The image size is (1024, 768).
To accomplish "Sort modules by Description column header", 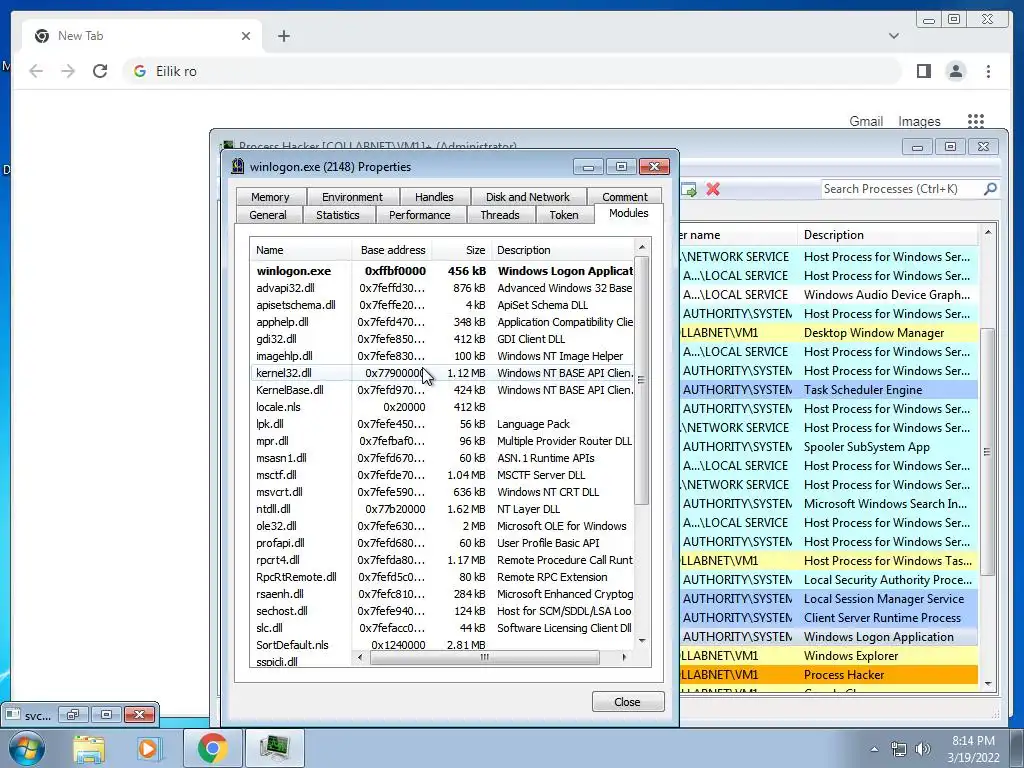I will click(562, 250).
